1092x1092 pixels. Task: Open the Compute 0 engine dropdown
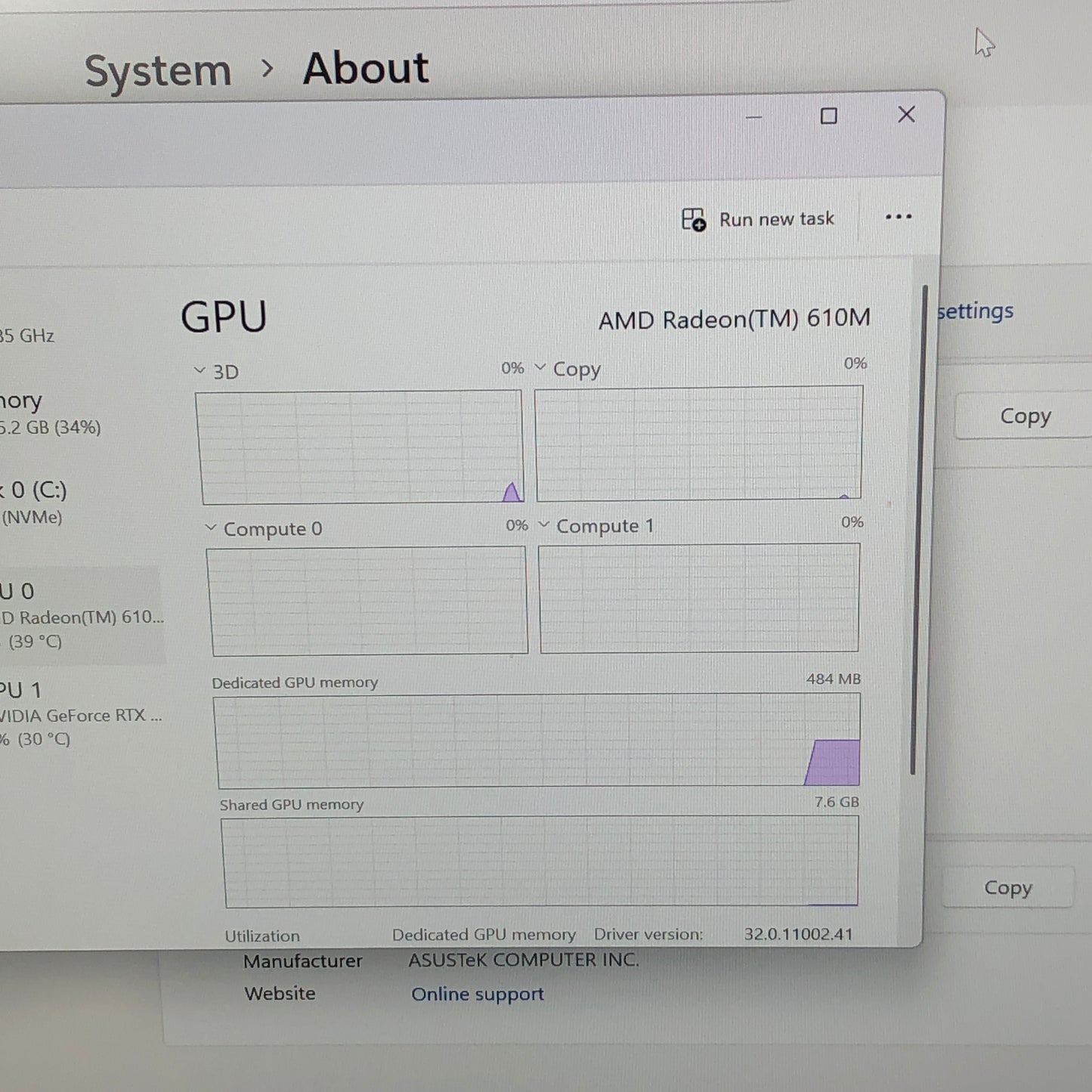211,527
